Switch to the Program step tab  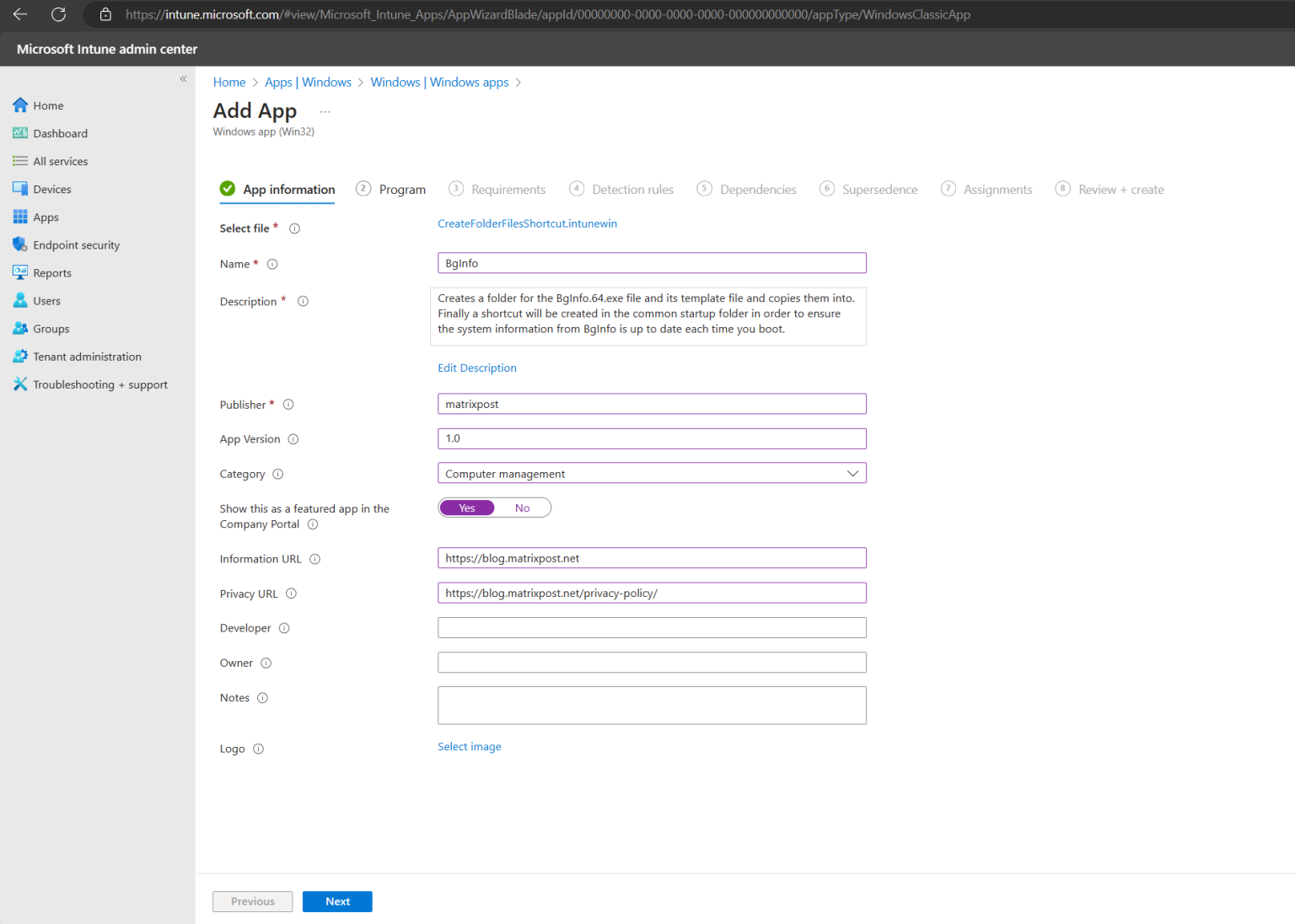(x=391, y=189)
